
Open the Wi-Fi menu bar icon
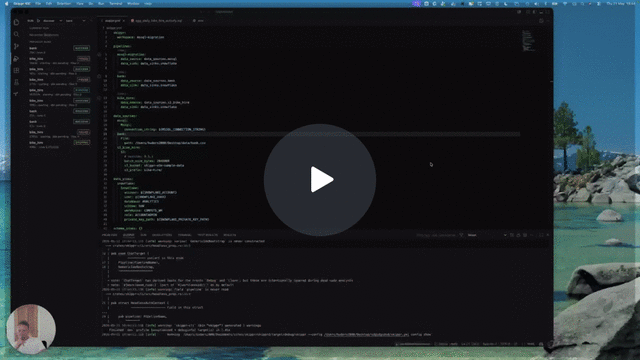pos(565,4)
